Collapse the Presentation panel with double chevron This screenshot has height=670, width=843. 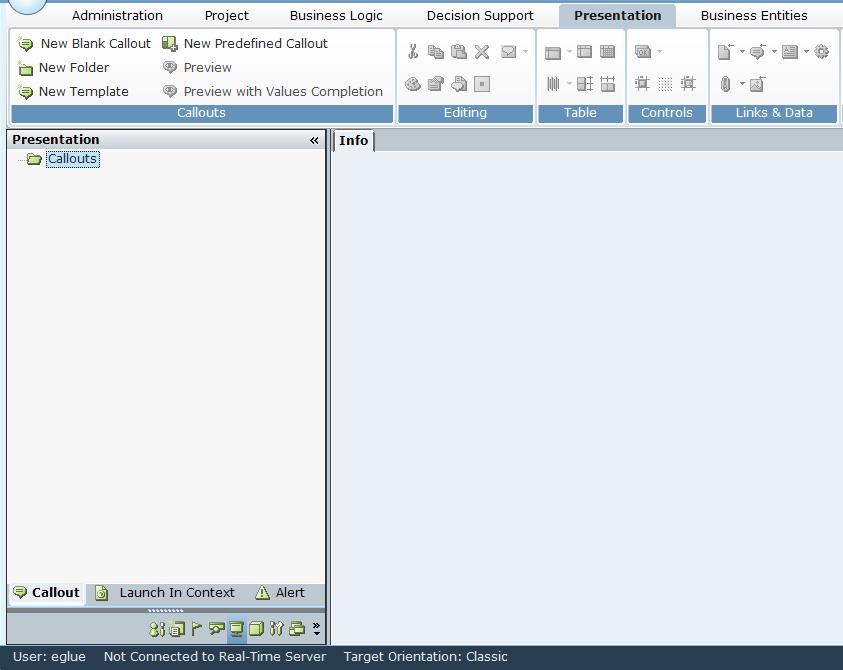click(x=314, y=141)
